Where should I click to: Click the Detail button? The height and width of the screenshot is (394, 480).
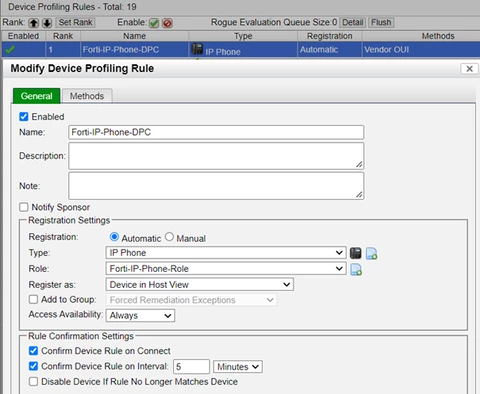coord(353,22)
